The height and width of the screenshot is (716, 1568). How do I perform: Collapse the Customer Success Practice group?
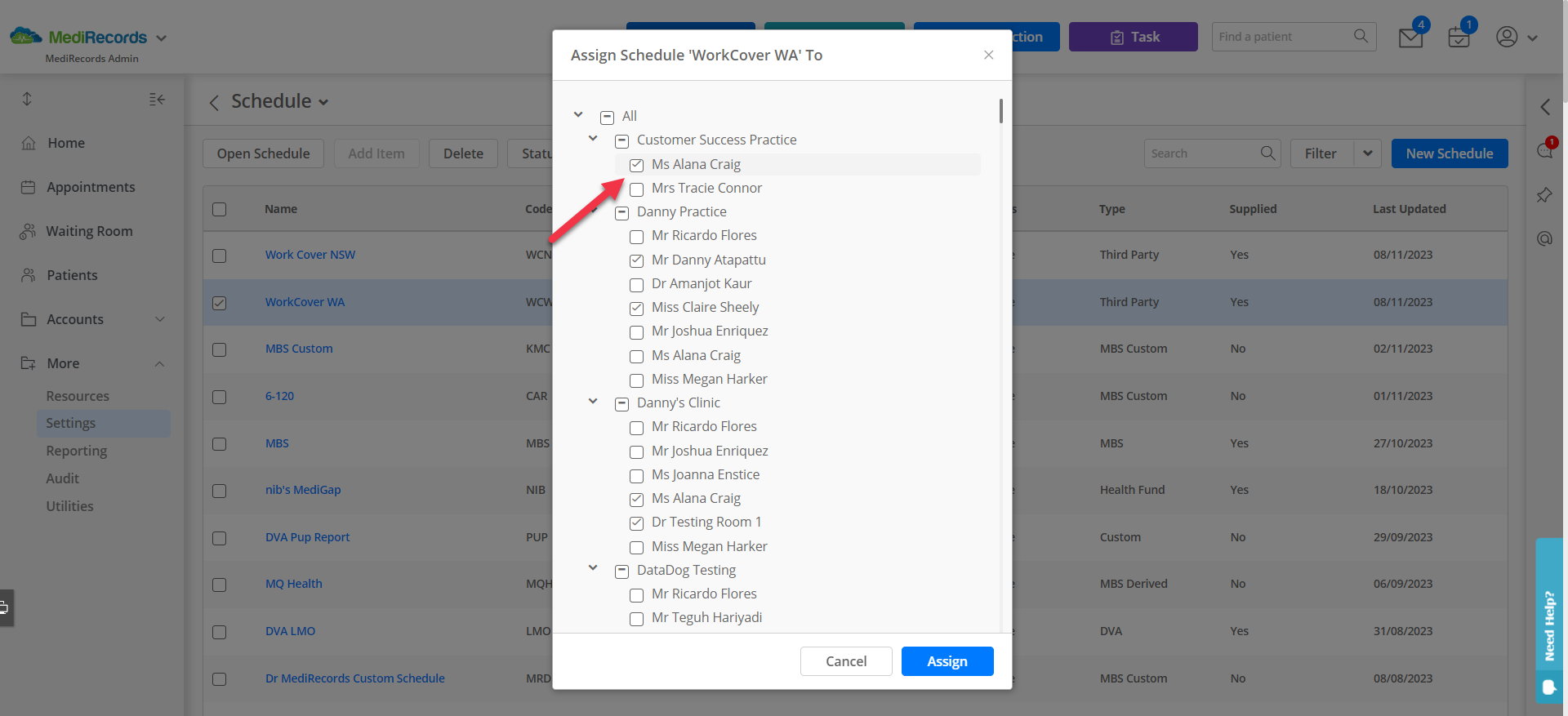[593, 139]
